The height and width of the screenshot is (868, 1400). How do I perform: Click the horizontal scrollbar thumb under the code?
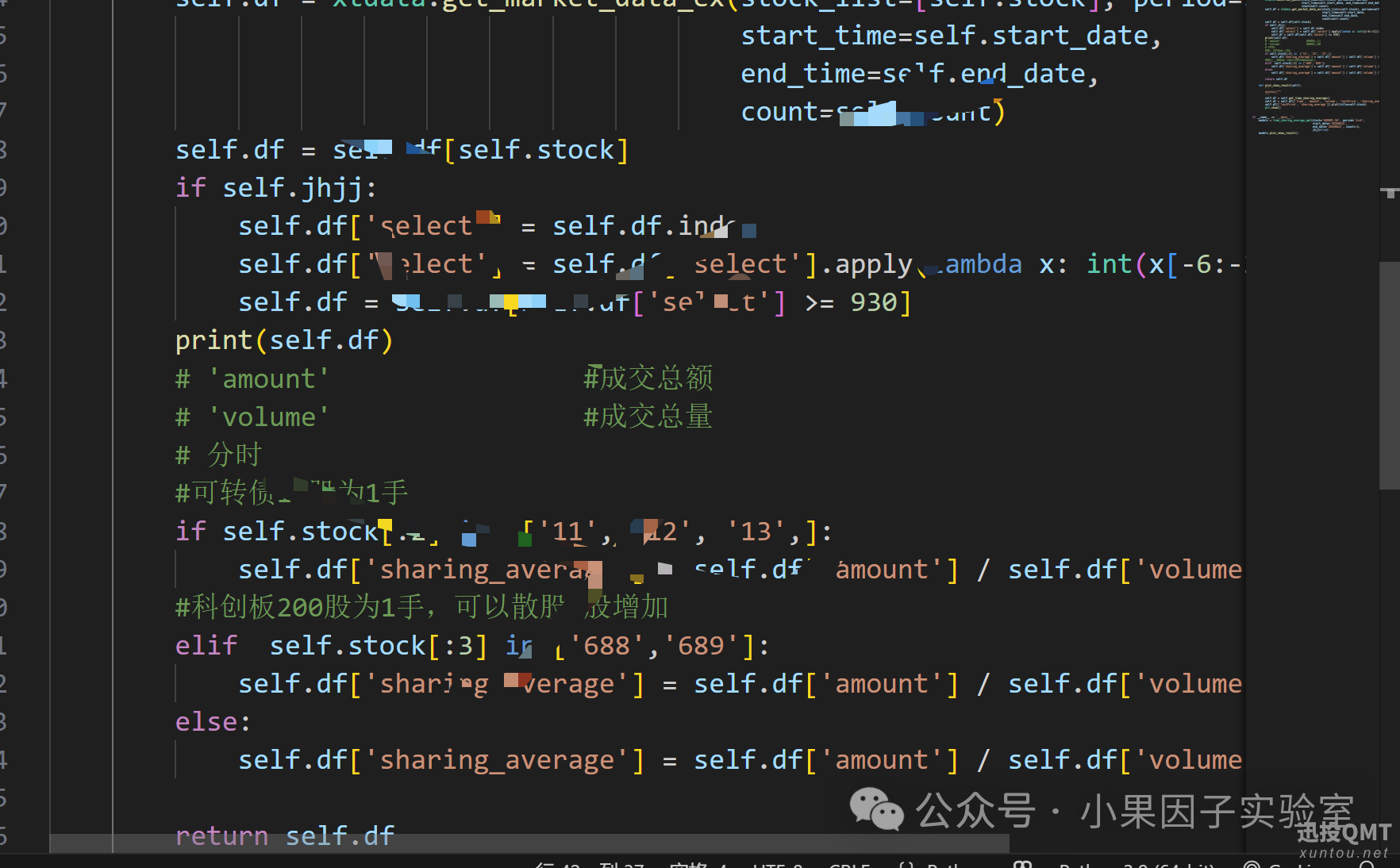pos(529,843)
